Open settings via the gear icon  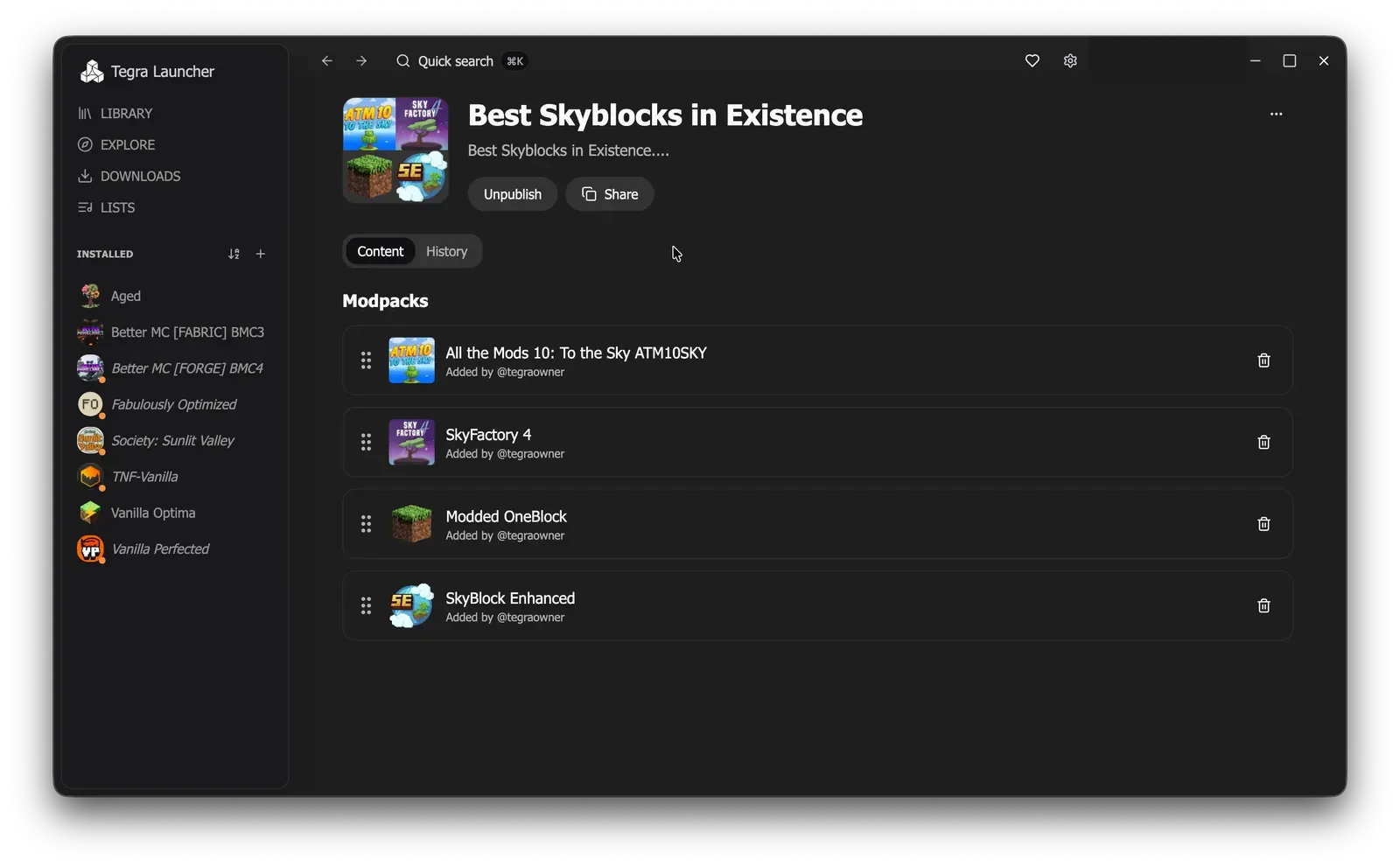tap(1070, 61)
